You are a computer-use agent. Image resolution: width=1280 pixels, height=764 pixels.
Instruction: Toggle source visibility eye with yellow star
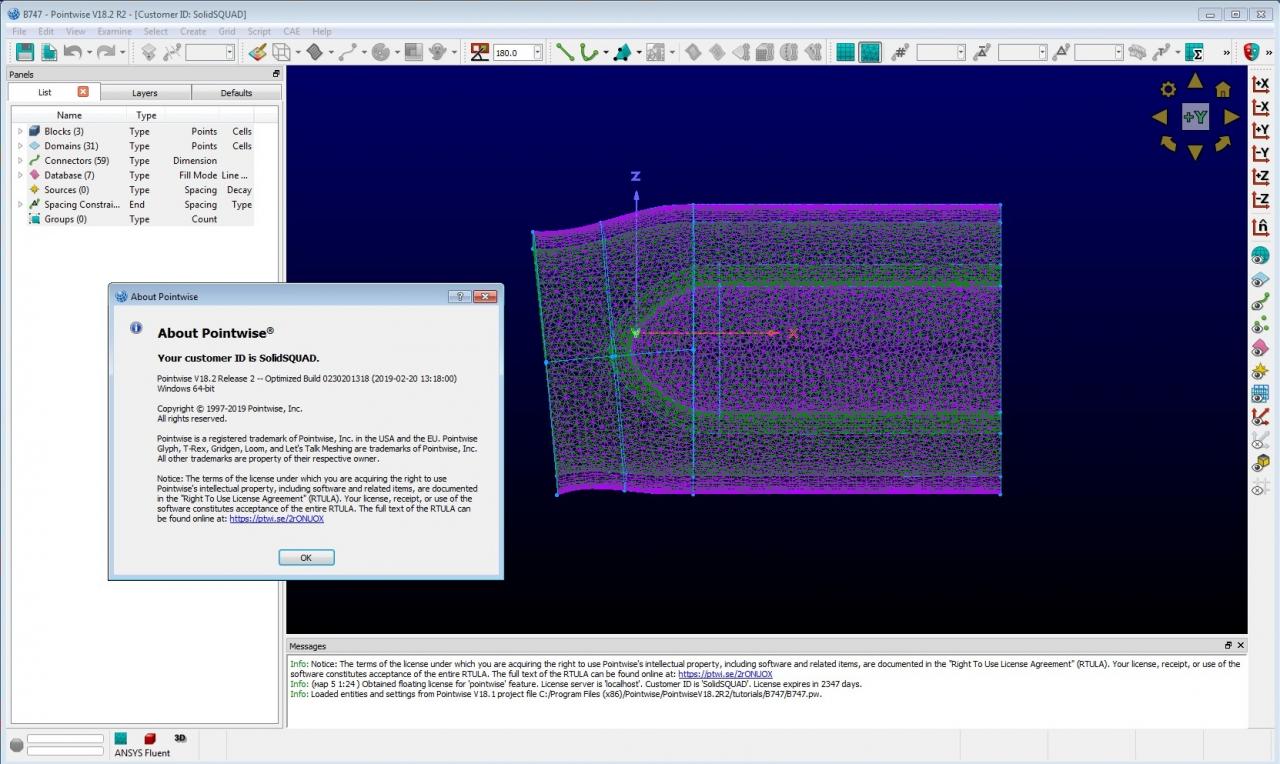(1260, 371)
